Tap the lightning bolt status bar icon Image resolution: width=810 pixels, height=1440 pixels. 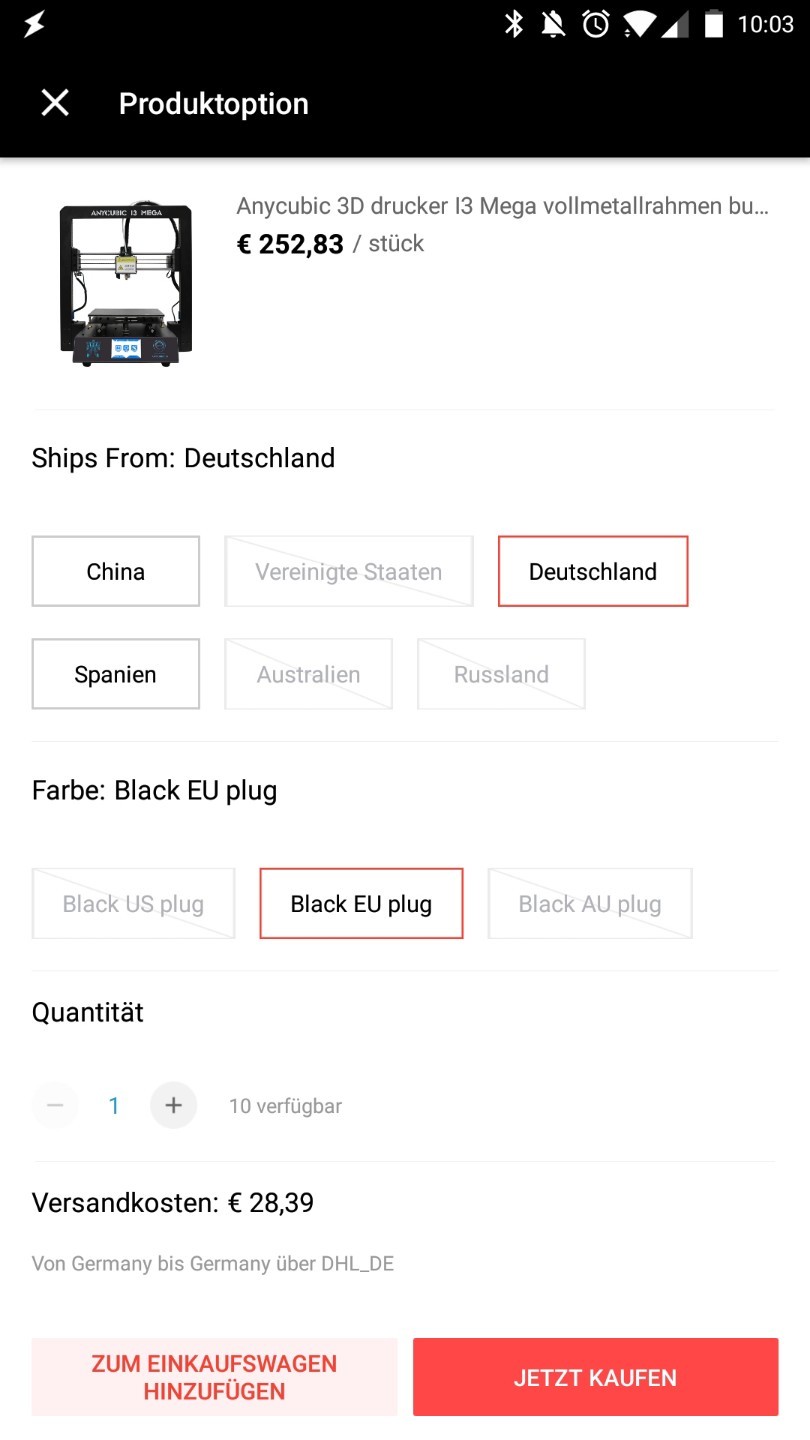pos(34,24)
